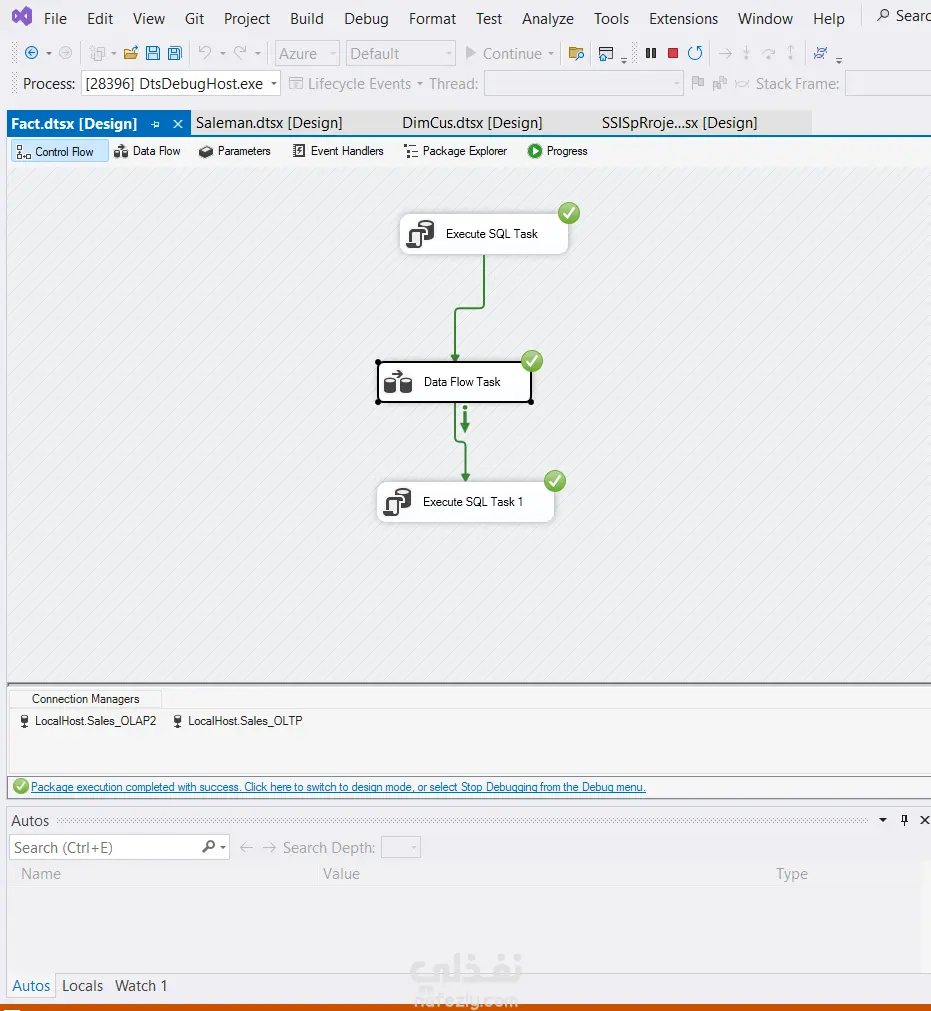Screen dimensions: 931x1011
Task: Switch to the Watch 1 tab
Action: point(141,986)
